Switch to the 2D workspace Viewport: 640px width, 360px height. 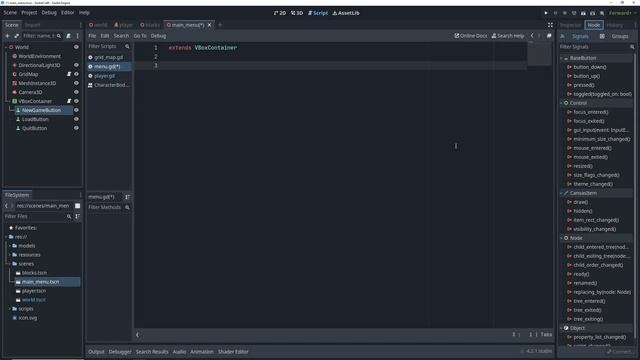point(280,13)
